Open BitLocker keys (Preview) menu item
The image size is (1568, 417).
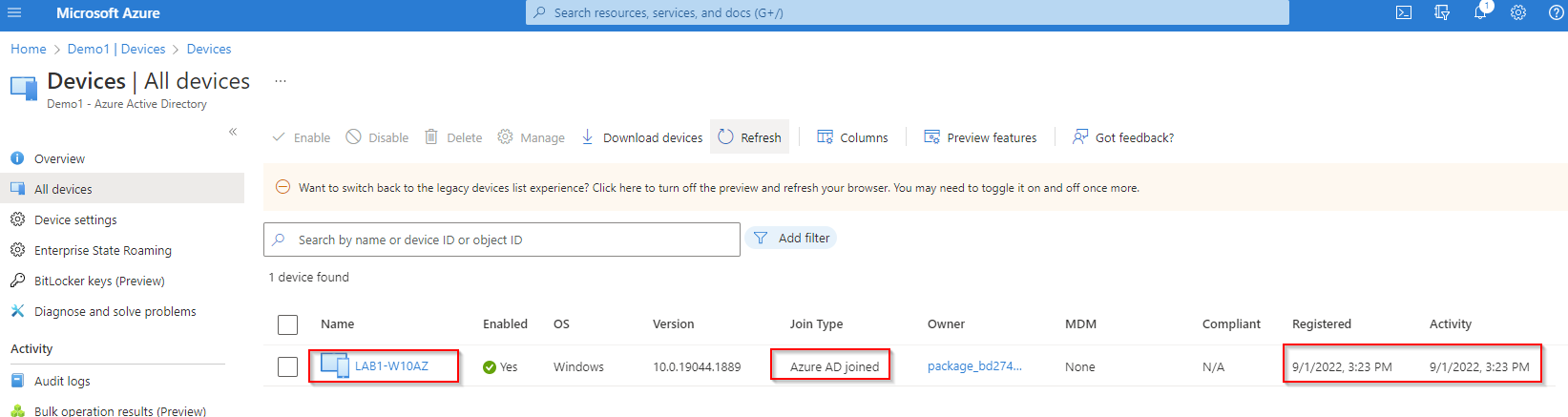click(99, 281)
